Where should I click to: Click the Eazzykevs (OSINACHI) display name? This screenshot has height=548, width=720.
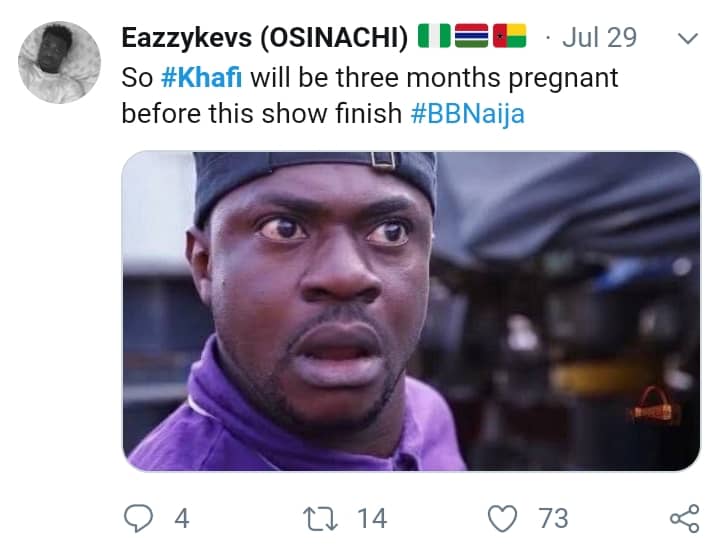tap(264, 38)
